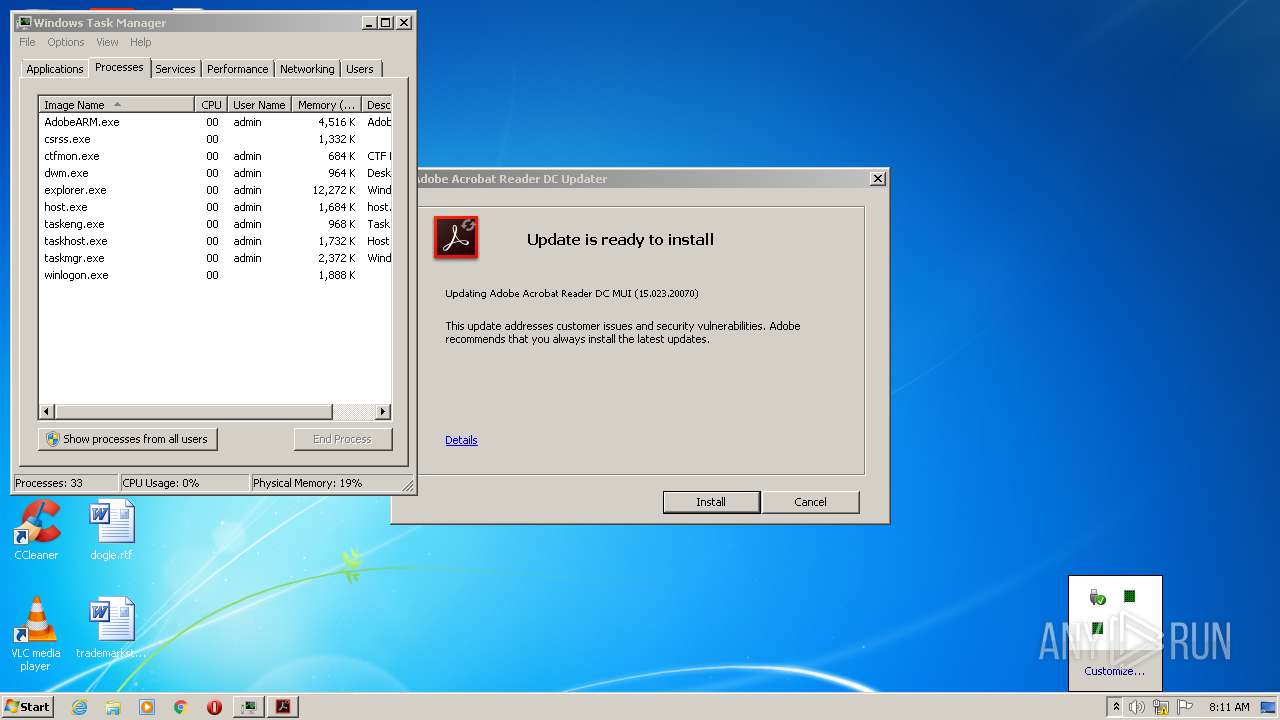This screenshot has width=1280, height=720.
Task: Open Action Center flag icon in tray
Action: [1184, 707]
